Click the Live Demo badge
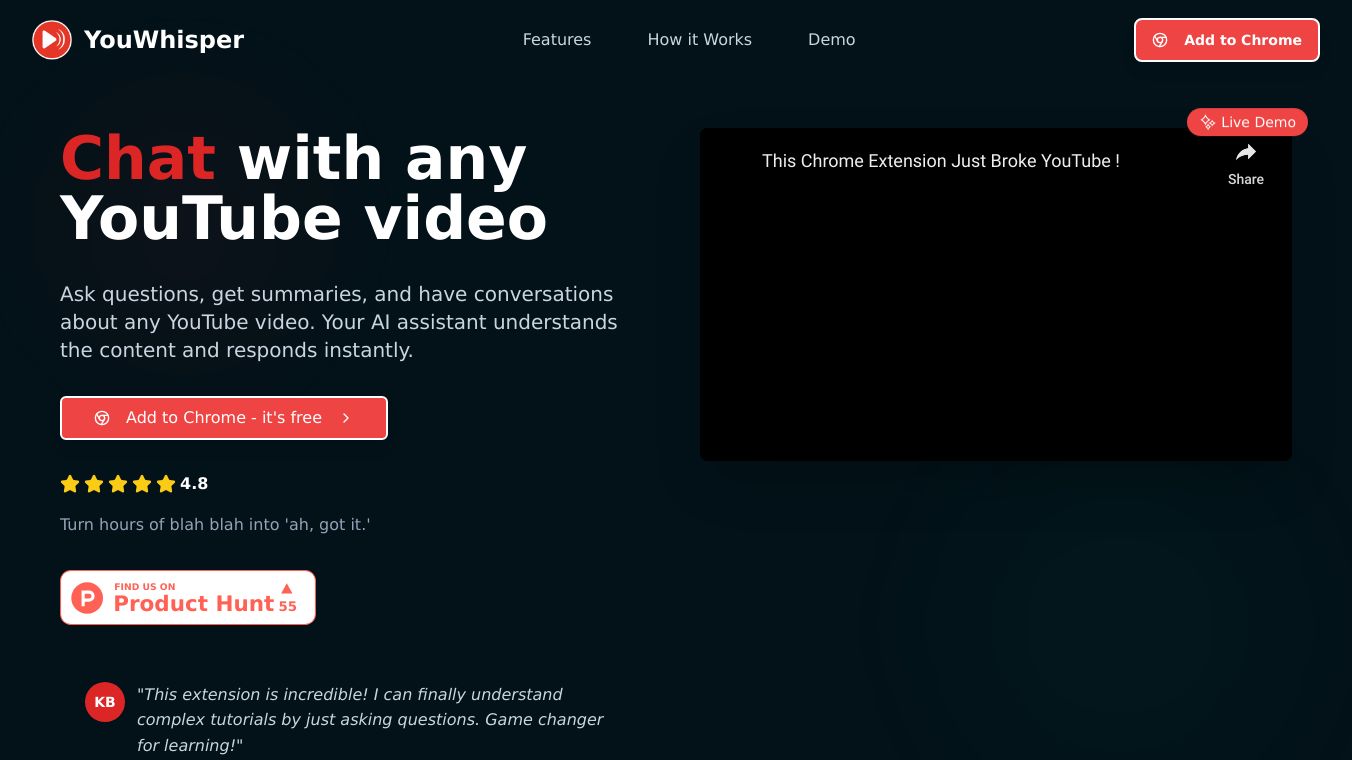1352x760 pixels. coord(1247,122)
